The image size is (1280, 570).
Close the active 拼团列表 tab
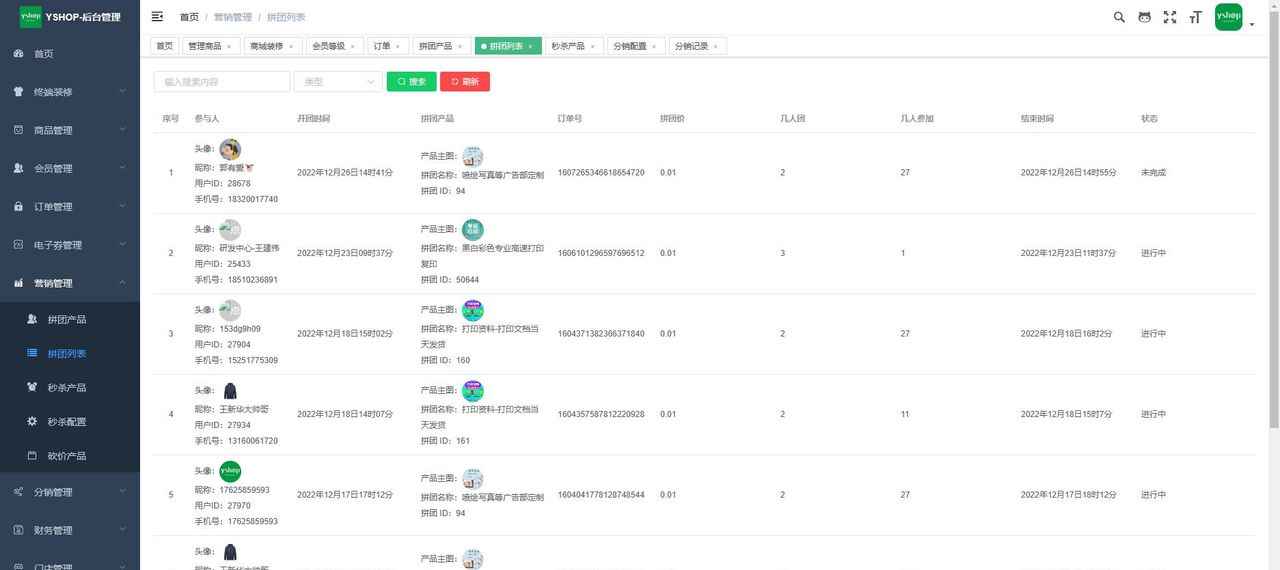pos(531,46)
